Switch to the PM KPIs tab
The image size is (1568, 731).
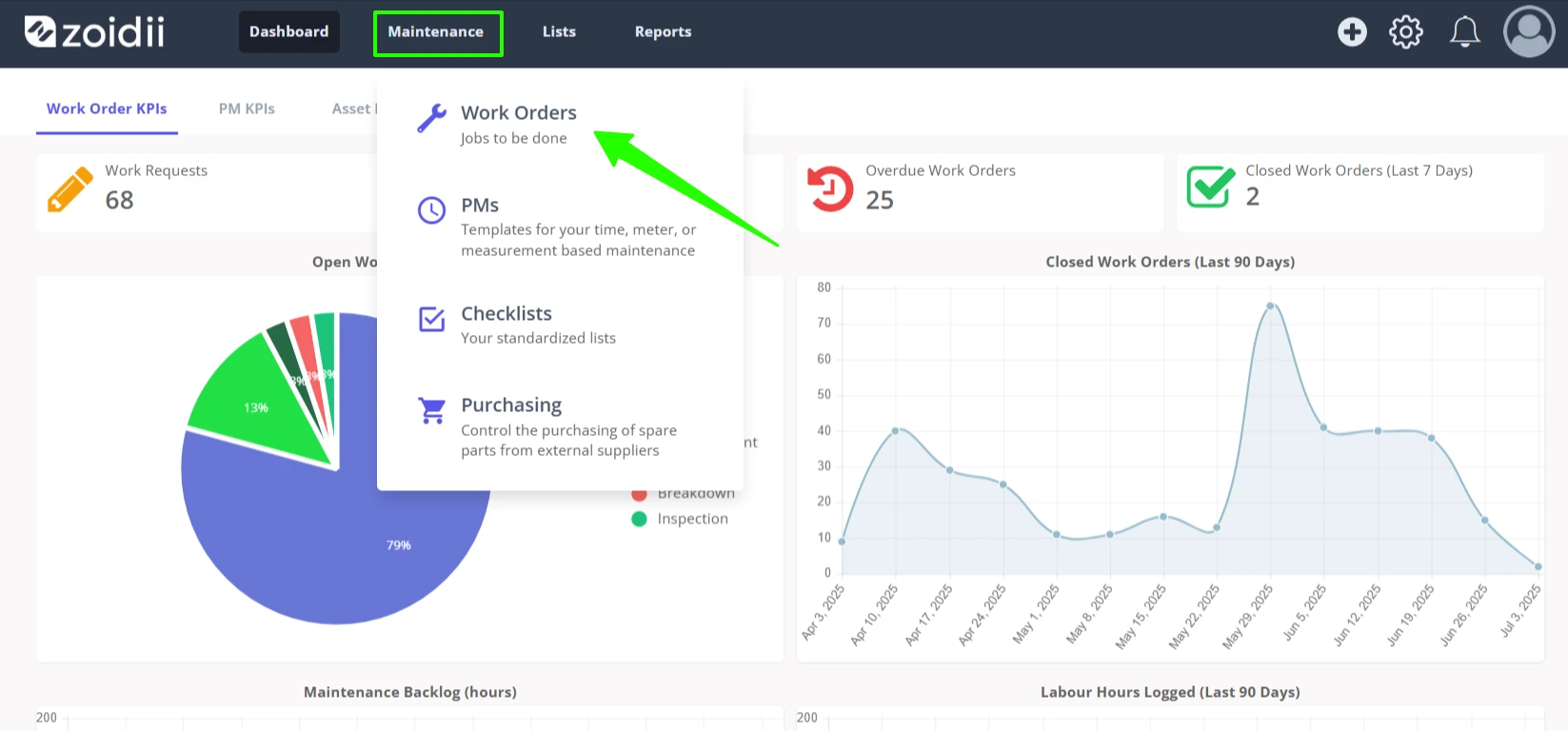(x=247, y=109)
